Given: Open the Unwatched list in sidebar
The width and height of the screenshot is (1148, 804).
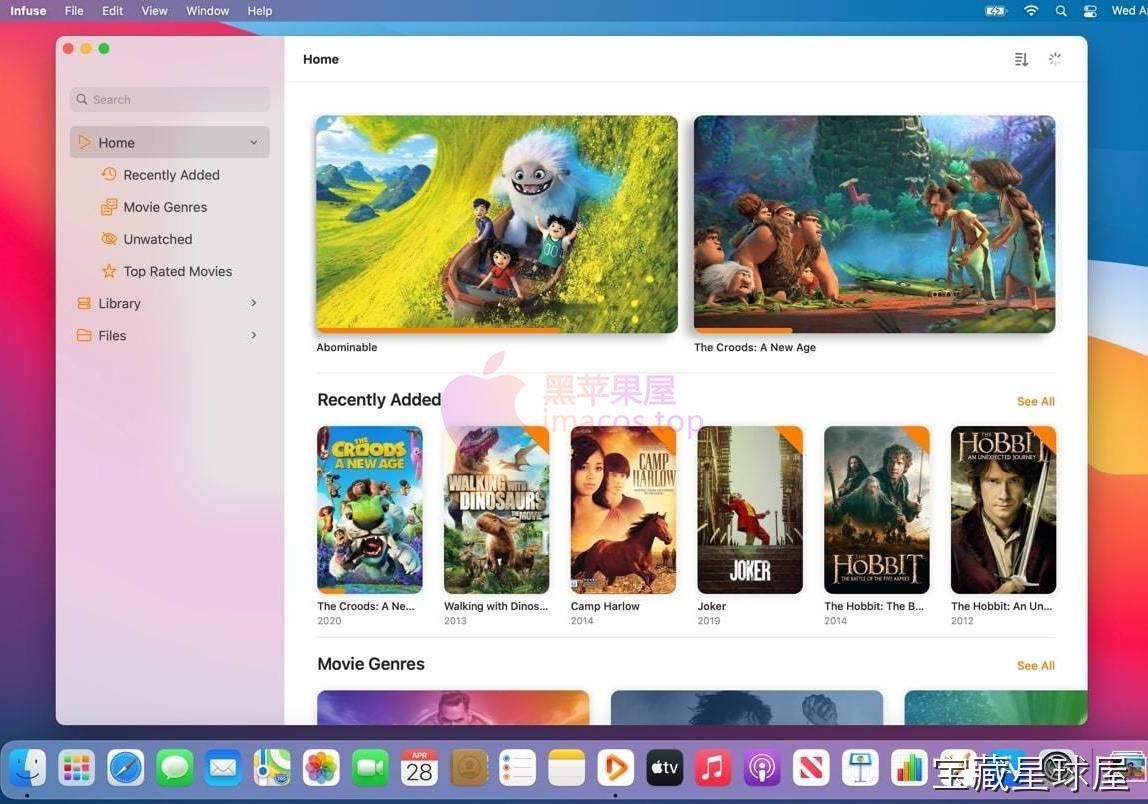Looking at the screenshot, I should 157,239.
